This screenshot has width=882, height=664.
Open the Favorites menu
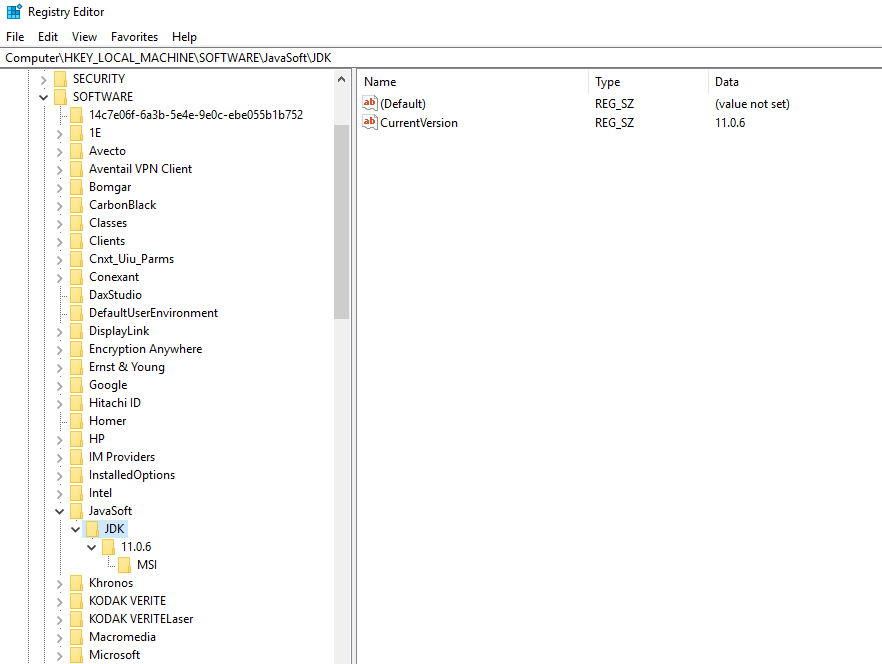tap(134, 37)
